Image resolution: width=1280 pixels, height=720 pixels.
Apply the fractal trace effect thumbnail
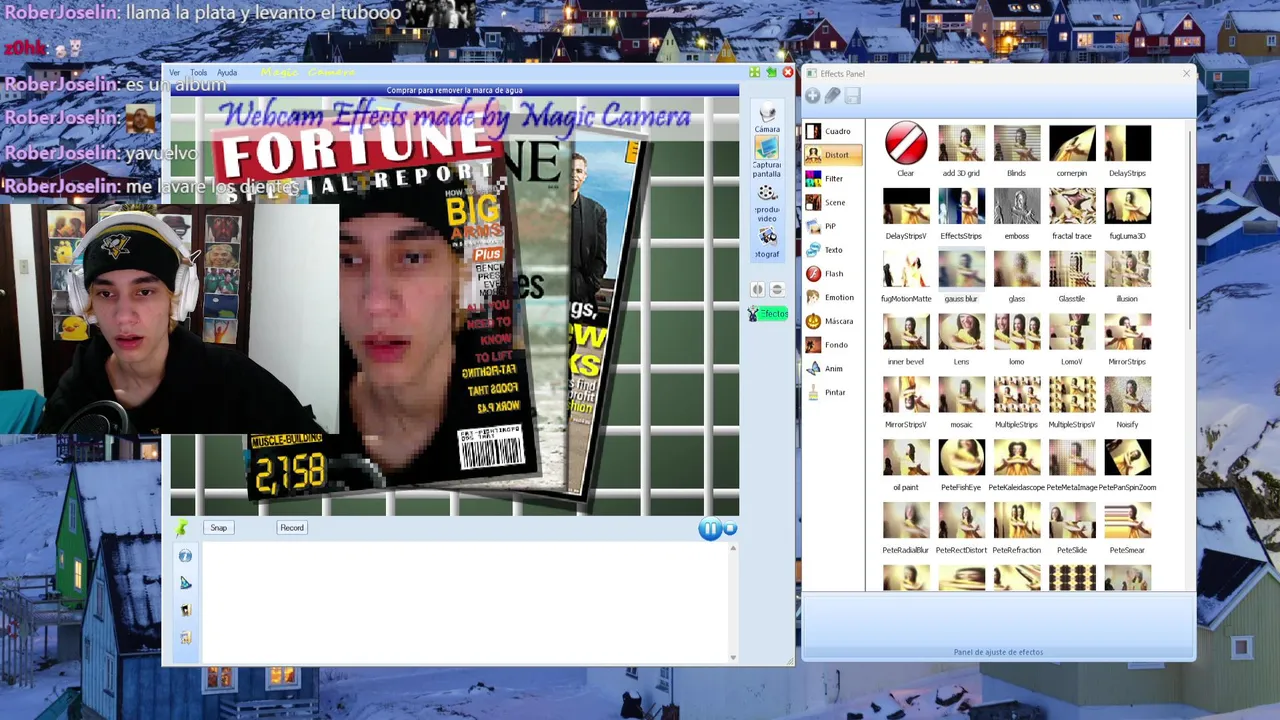tap(1072, 207)
